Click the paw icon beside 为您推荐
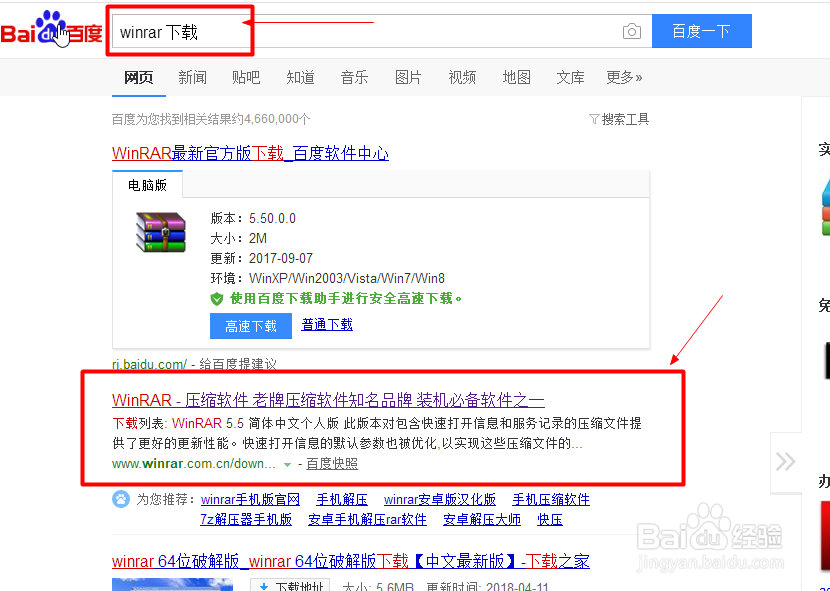 tap(121, 499)
